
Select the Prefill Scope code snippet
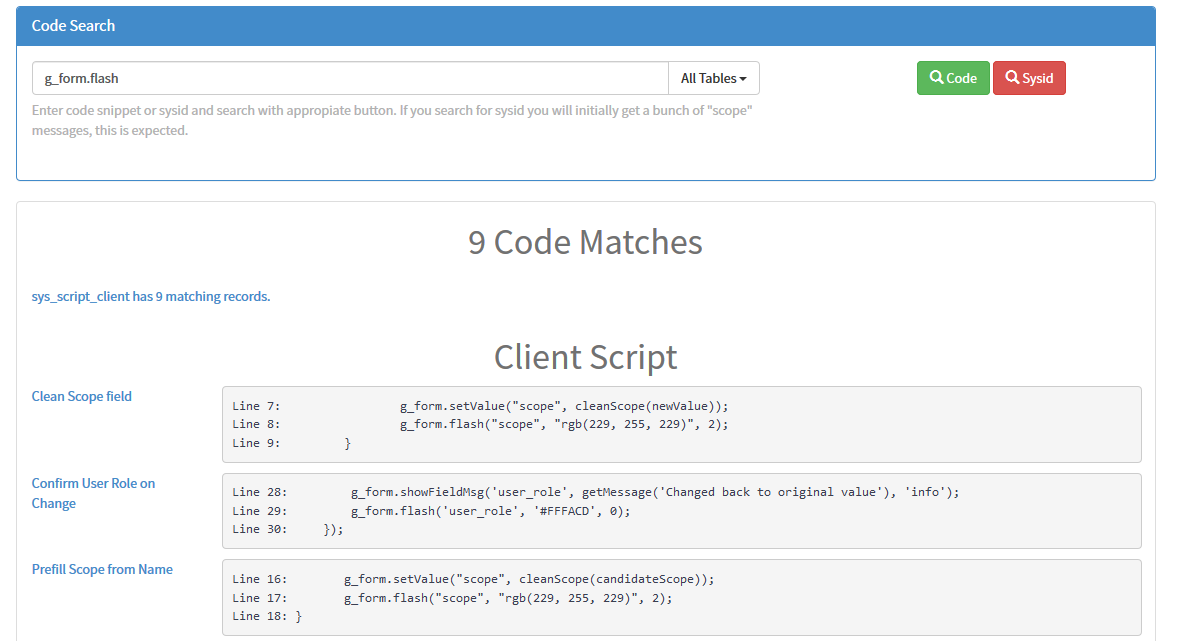coord(679,597)
